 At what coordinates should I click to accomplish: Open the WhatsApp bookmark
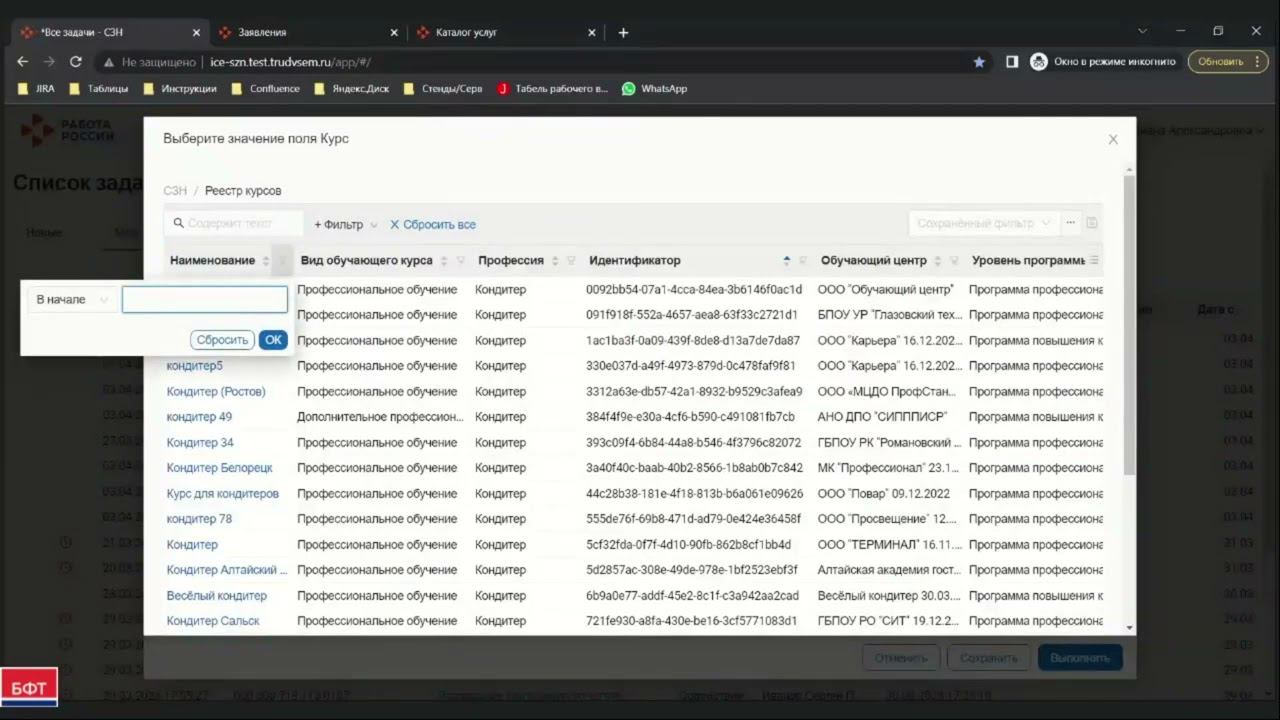[655, 88]
